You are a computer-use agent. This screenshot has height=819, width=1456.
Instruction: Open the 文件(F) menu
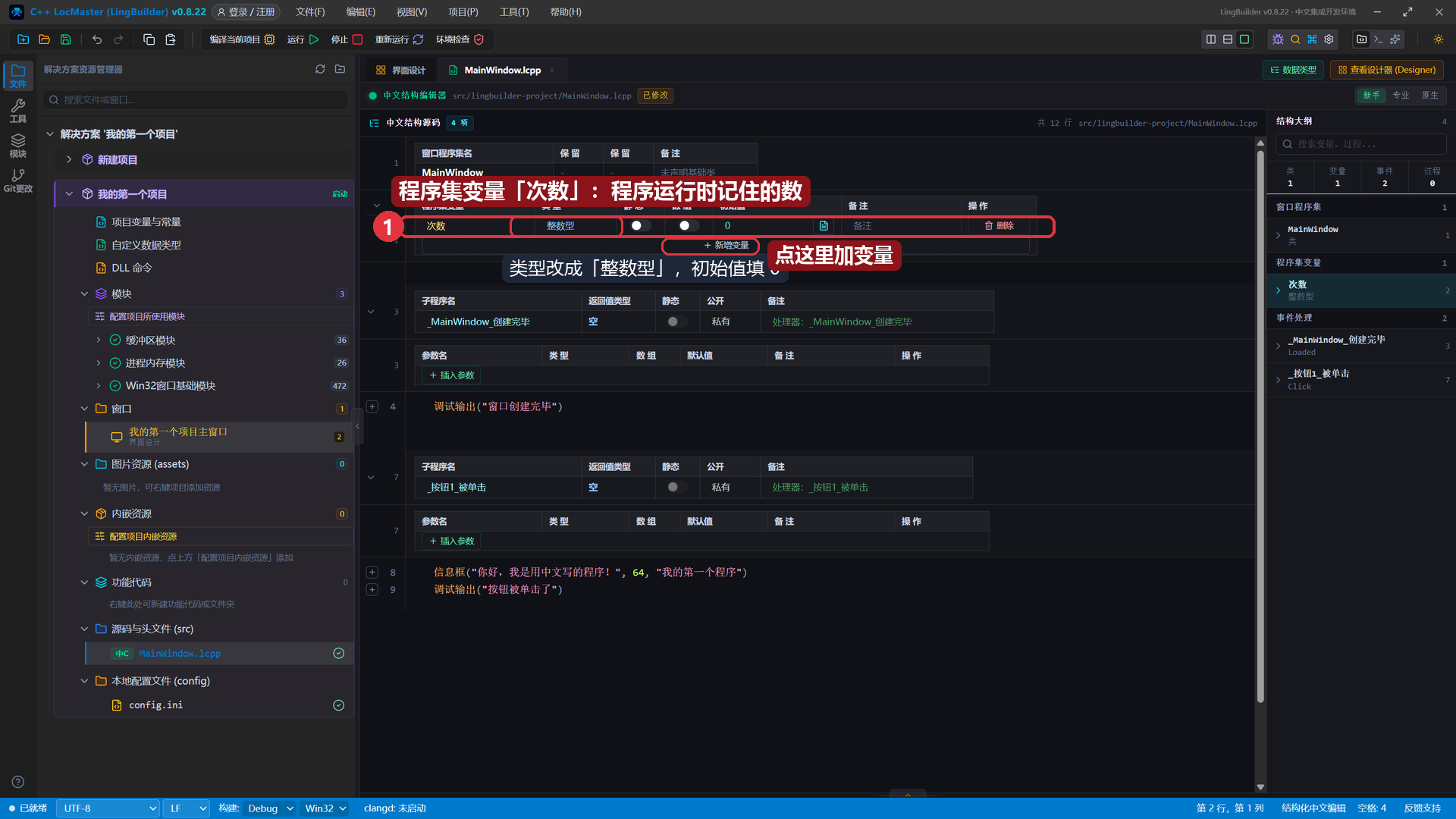pos(310,12)
